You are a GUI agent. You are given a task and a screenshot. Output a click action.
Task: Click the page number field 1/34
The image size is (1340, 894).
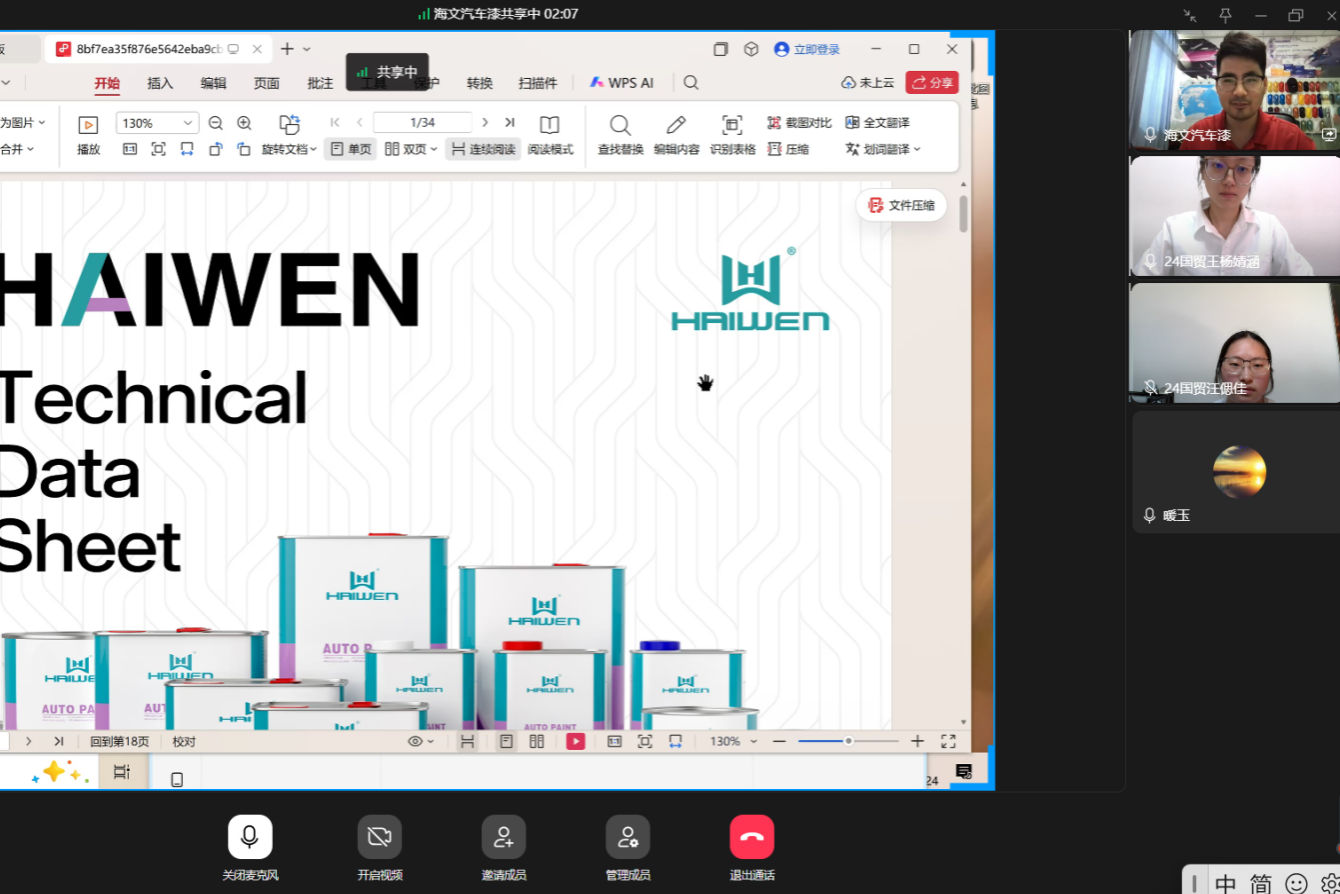pyautogui.click(x=422, y=123)
